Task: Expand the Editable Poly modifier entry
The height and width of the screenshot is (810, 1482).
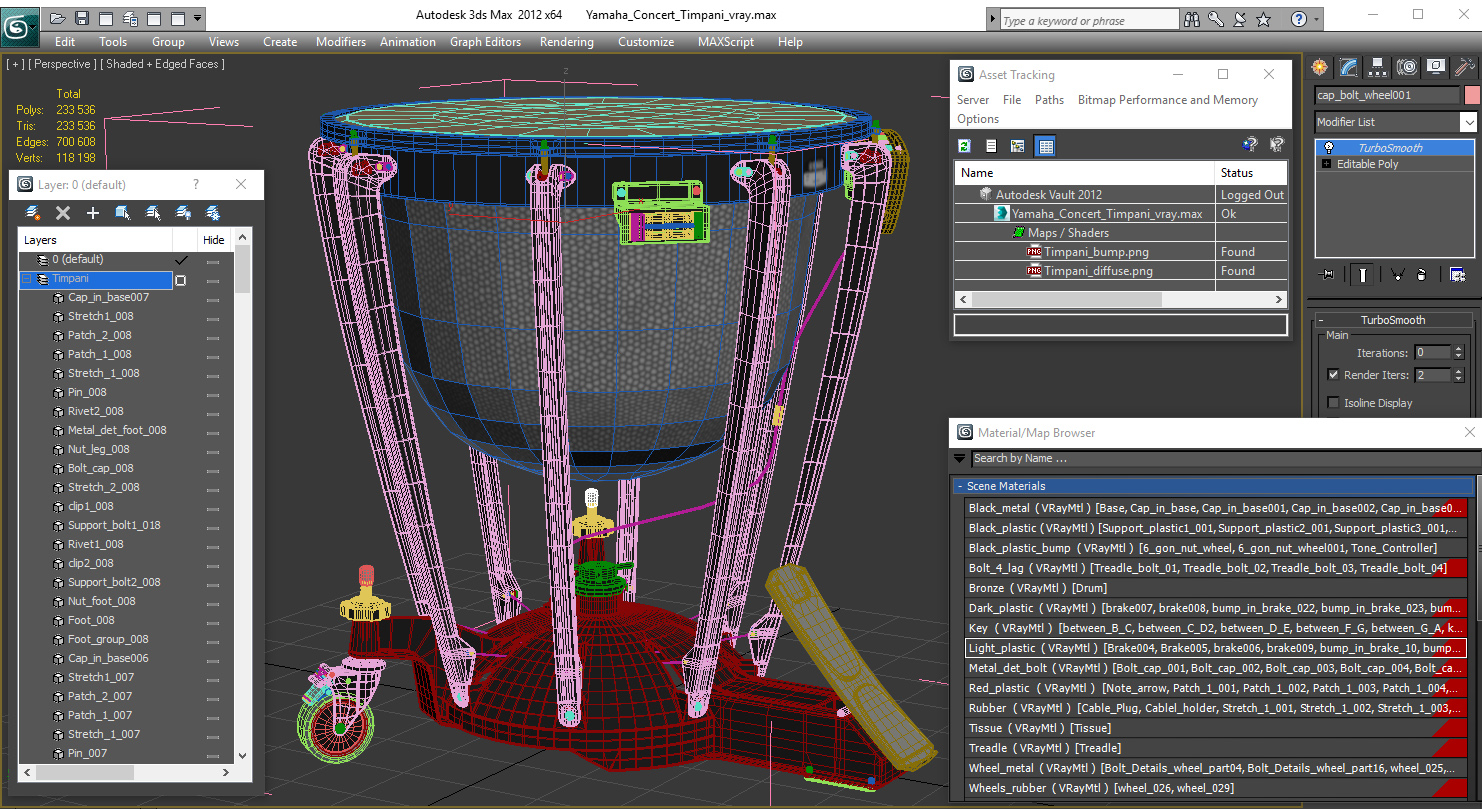Action: coord(1327,164)
